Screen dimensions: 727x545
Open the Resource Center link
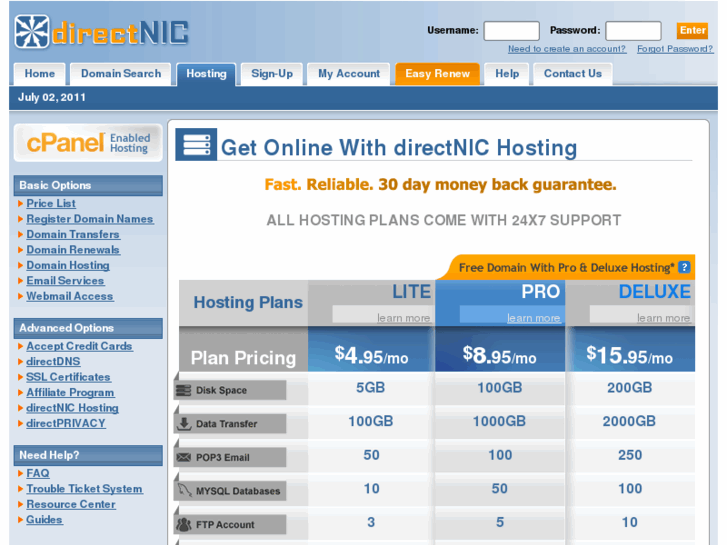pyautogui.click(x=71, y=504)
